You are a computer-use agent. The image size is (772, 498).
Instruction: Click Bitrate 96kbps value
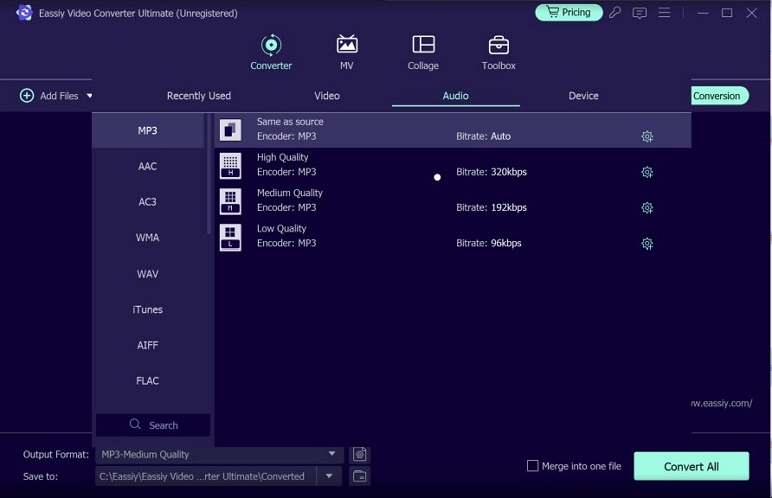[506, 243]
